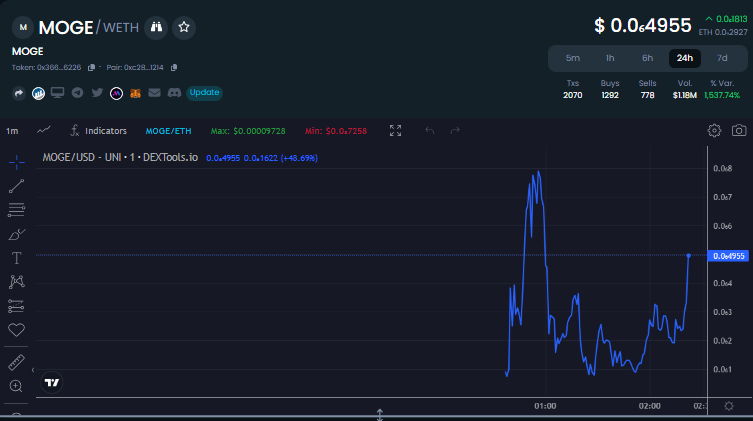Click the orange MetaMask fox icon
This screenshot has width=753, height=421.
(x=135, y=93)
